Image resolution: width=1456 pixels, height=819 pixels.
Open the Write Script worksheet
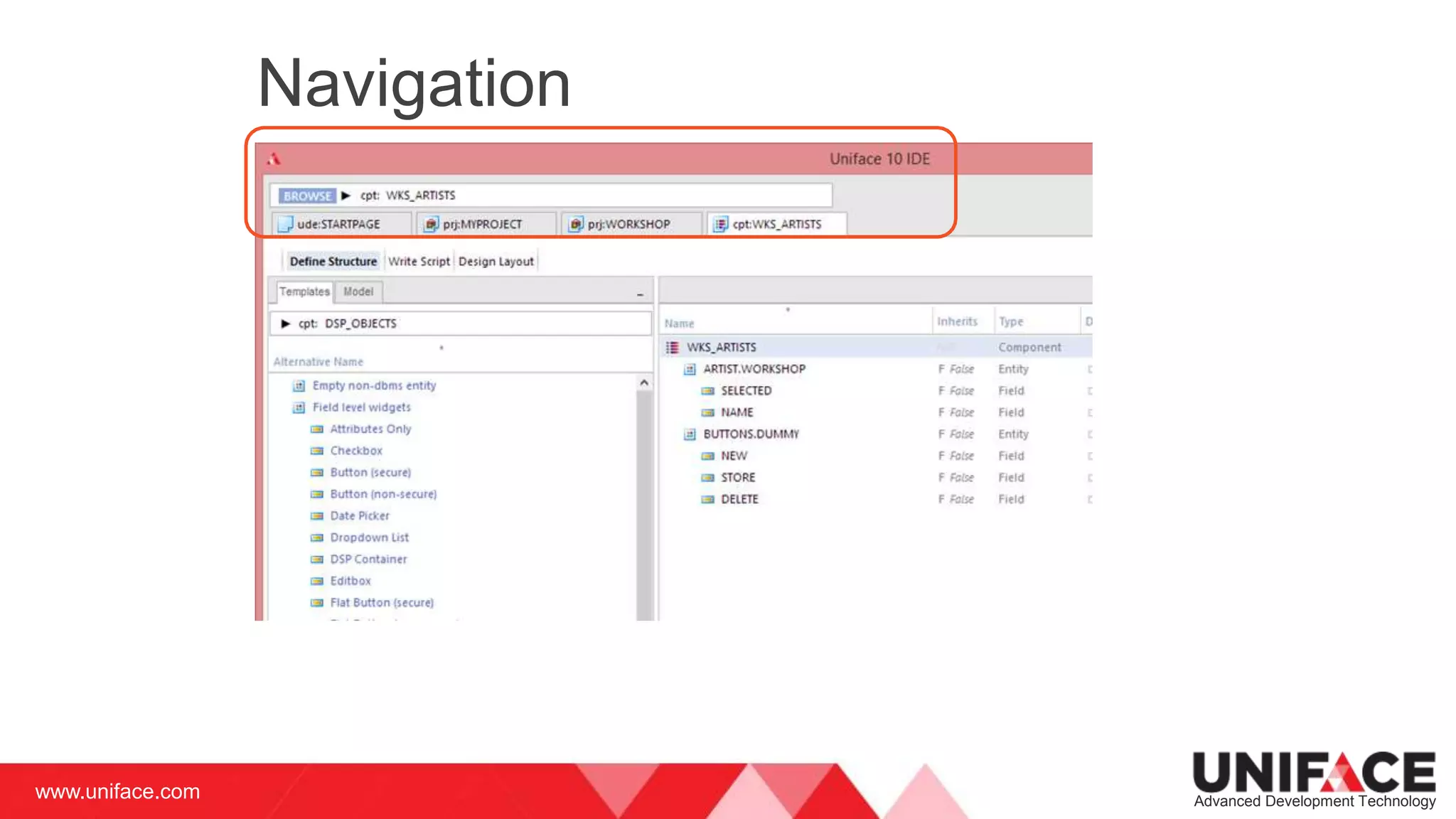point(419,262)
